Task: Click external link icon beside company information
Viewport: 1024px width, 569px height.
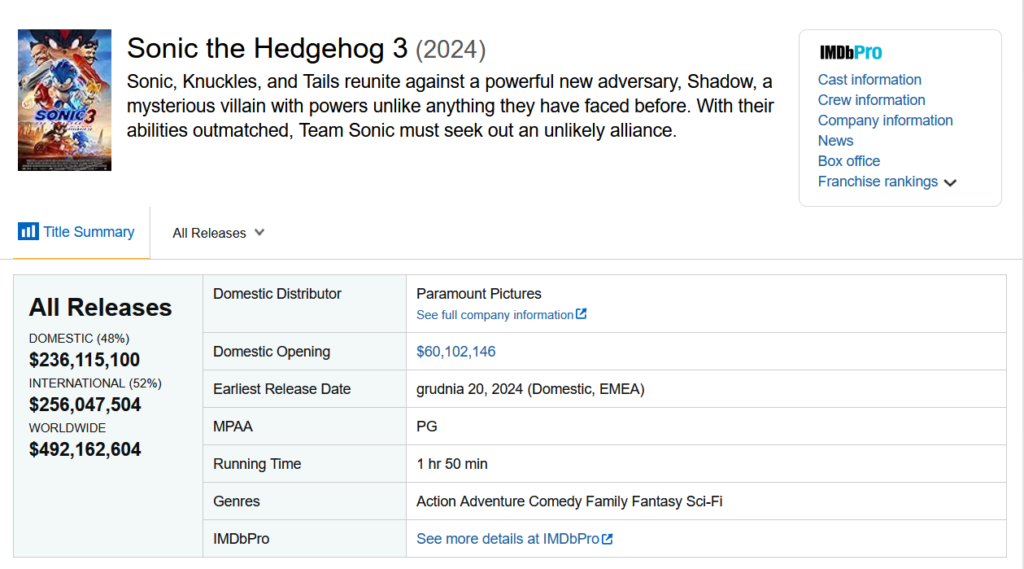Action: click(x=581, y=314)
